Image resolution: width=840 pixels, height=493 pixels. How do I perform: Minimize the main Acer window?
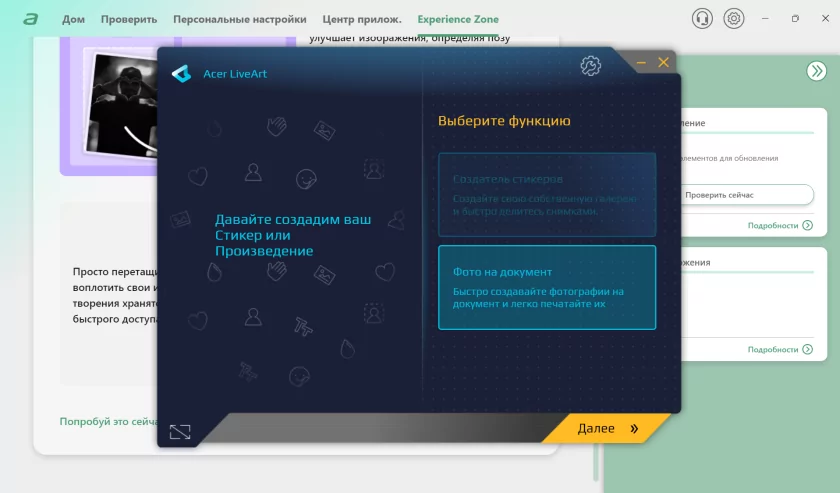(x=765, y=19)
